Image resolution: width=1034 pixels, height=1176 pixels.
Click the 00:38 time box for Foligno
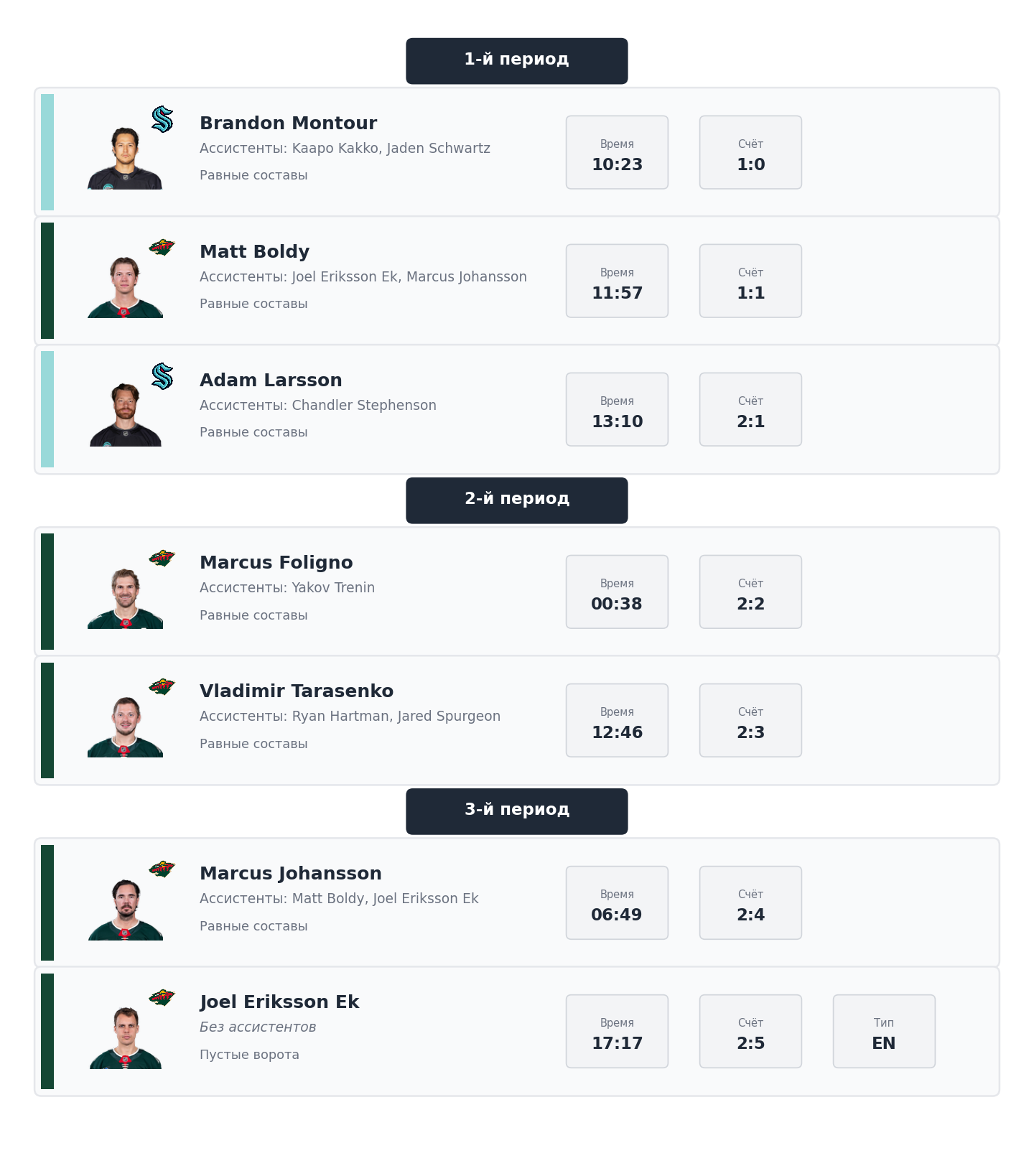(617, 592)
